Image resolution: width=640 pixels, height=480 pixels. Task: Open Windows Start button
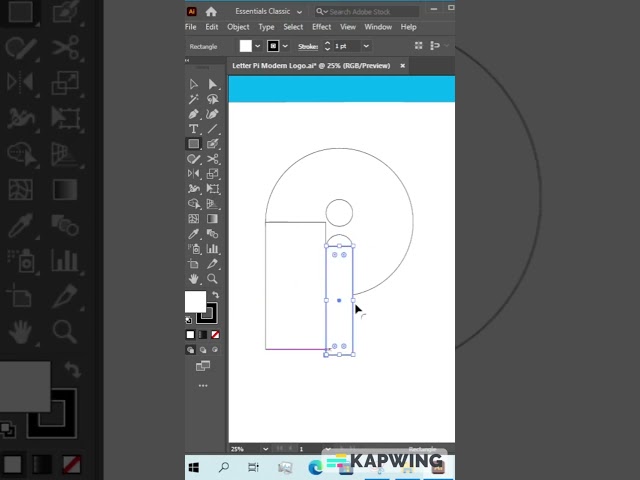[x=194, y=467]
